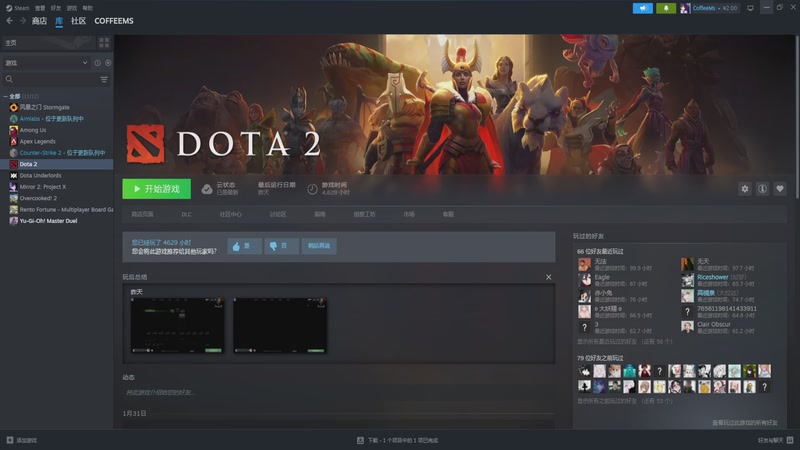Click the activity post input field
The image size is (800, 450).
[x=339, y=392]
